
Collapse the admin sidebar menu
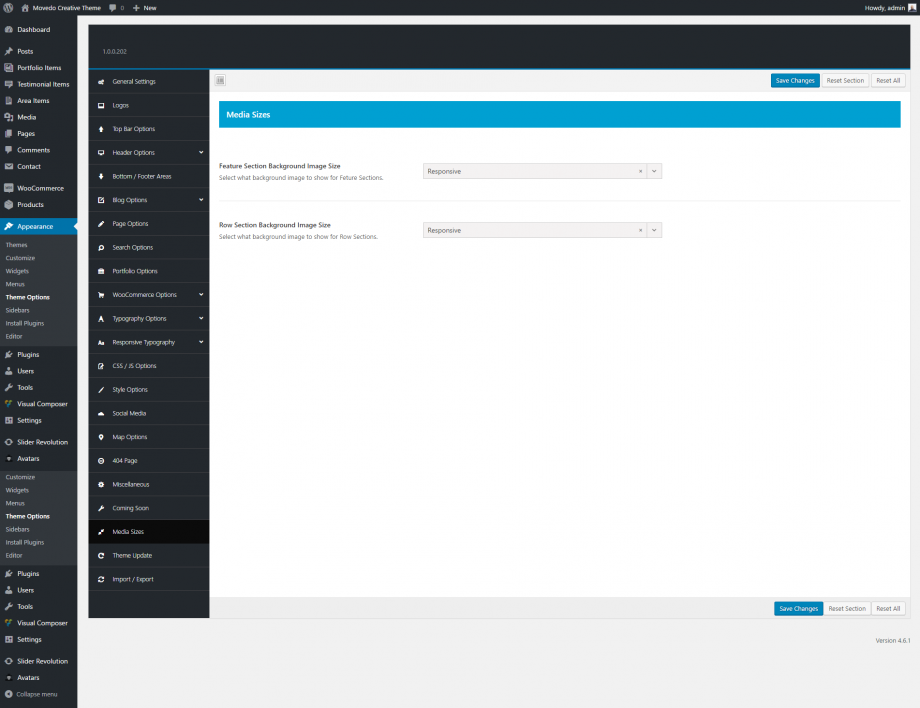pyautogui.click(x=36, y=694)
